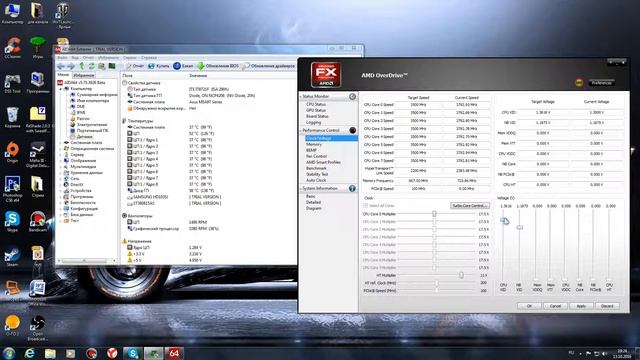640x360 pixels.
Task: Click AIDA64 Обновления драйверов toolbar button
Action: point(269,66)
